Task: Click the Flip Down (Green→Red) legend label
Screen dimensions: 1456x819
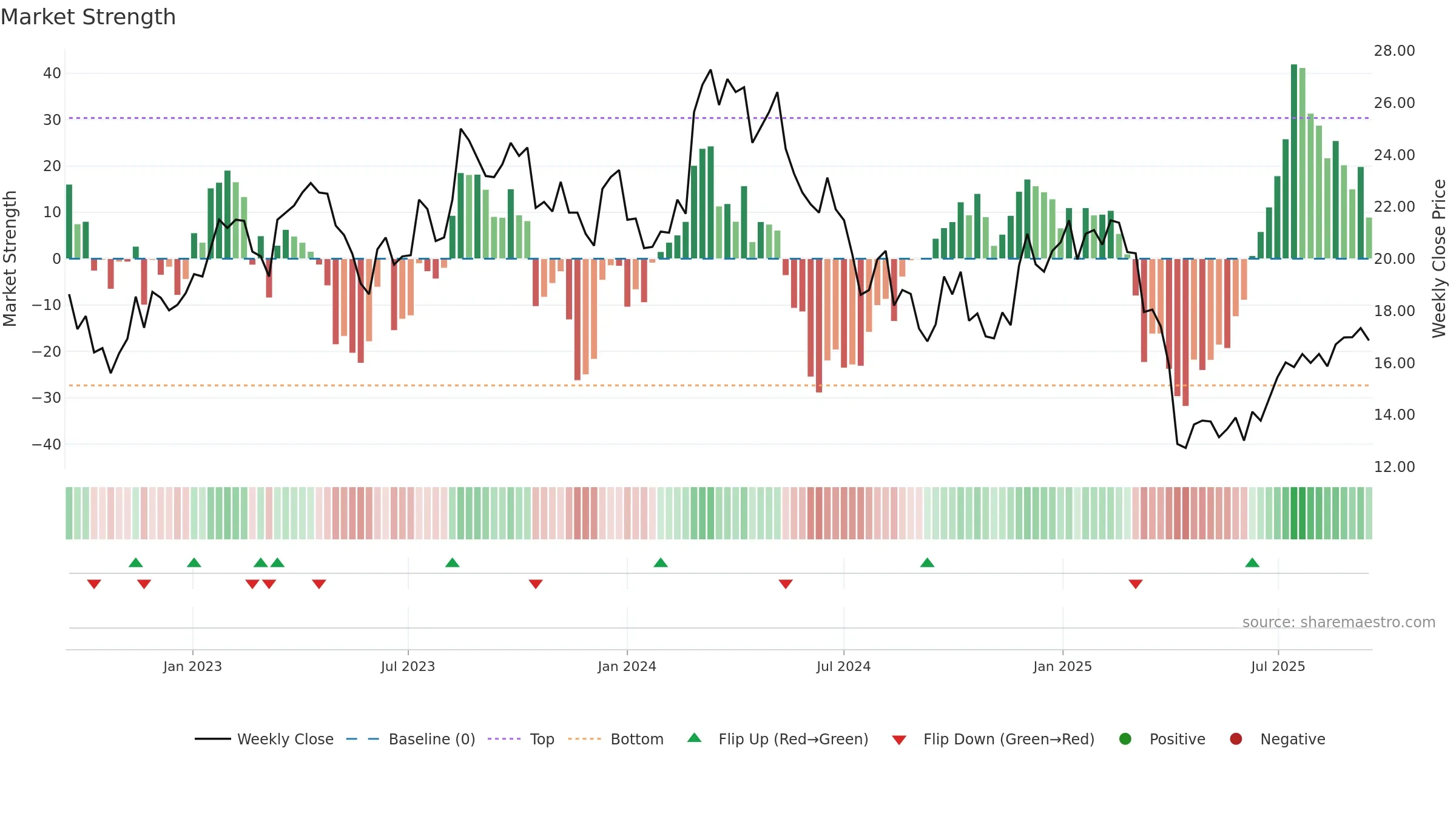Action: tap(1009, 739)
